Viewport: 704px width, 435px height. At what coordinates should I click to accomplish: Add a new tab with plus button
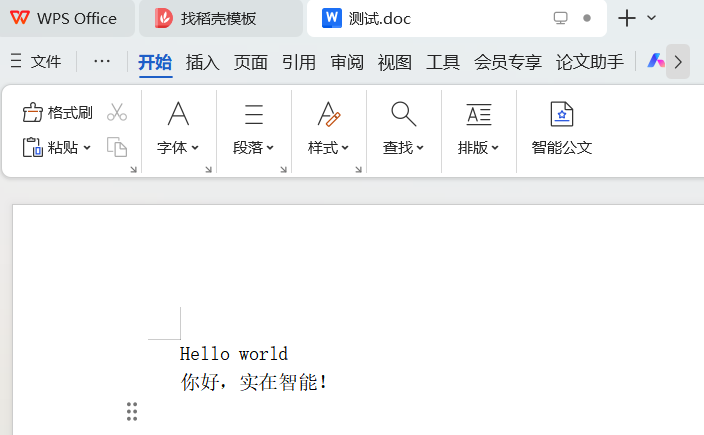tap(627, 18)
